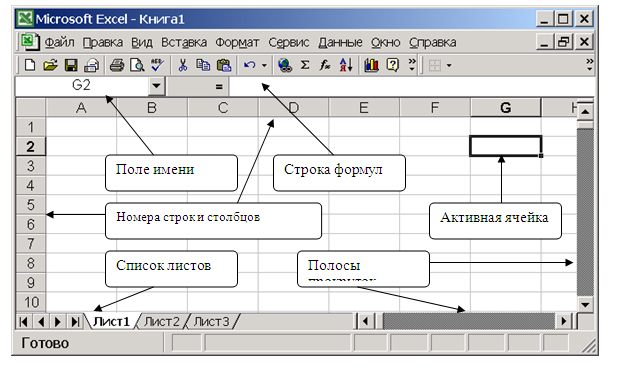Click the Paste clipboard icon
Viewport: 617px width, 369px height.
[x=224, y=65]
